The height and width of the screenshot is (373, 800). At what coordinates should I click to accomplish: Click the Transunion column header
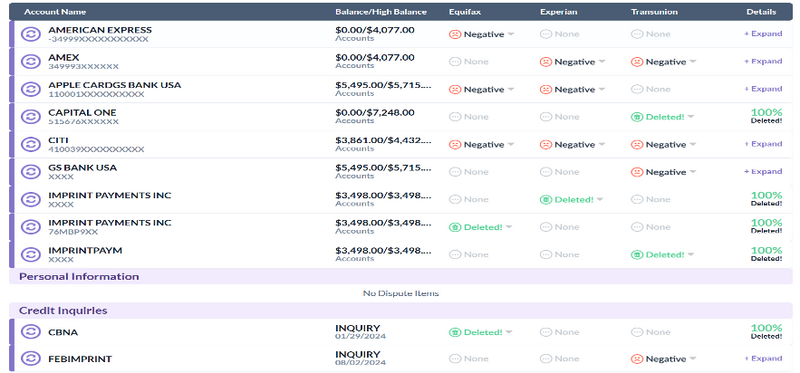654,12
